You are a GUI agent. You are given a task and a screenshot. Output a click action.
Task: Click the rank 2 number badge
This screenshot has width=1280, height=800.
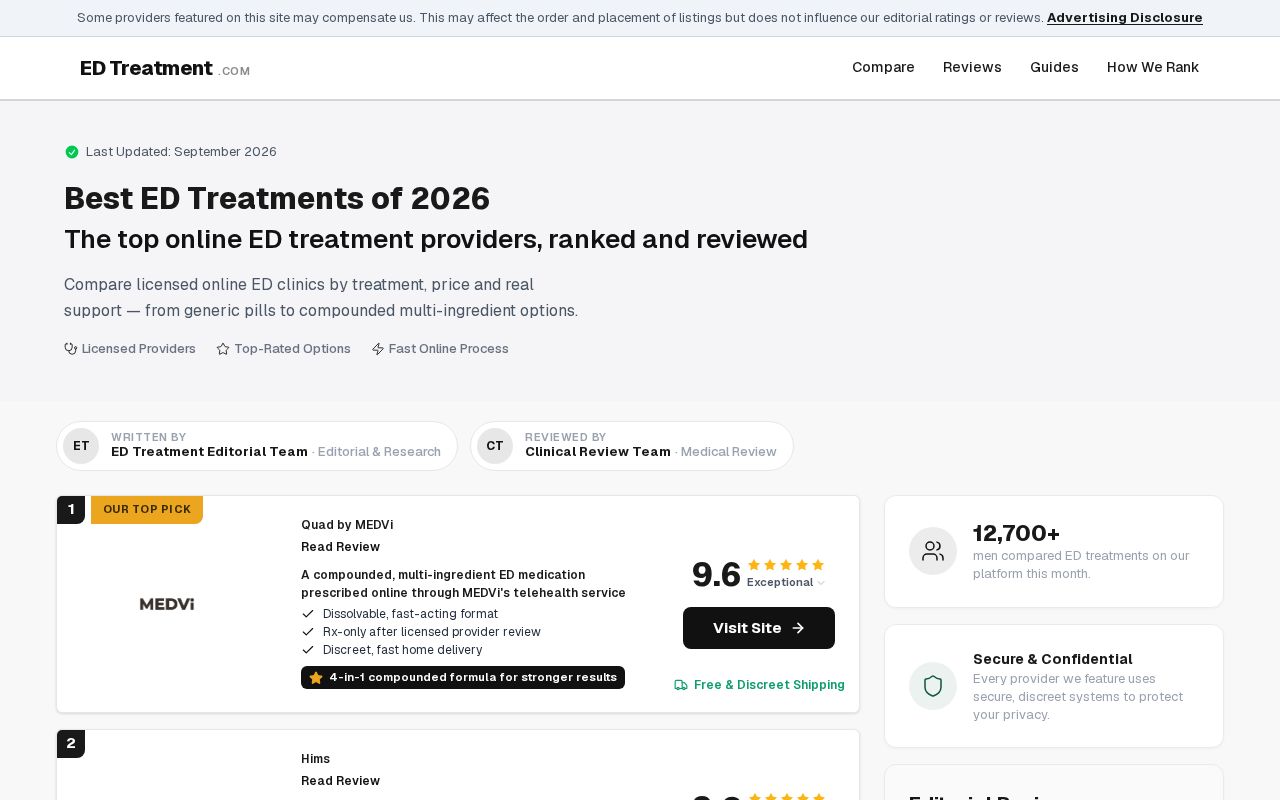tap(71, 744)
